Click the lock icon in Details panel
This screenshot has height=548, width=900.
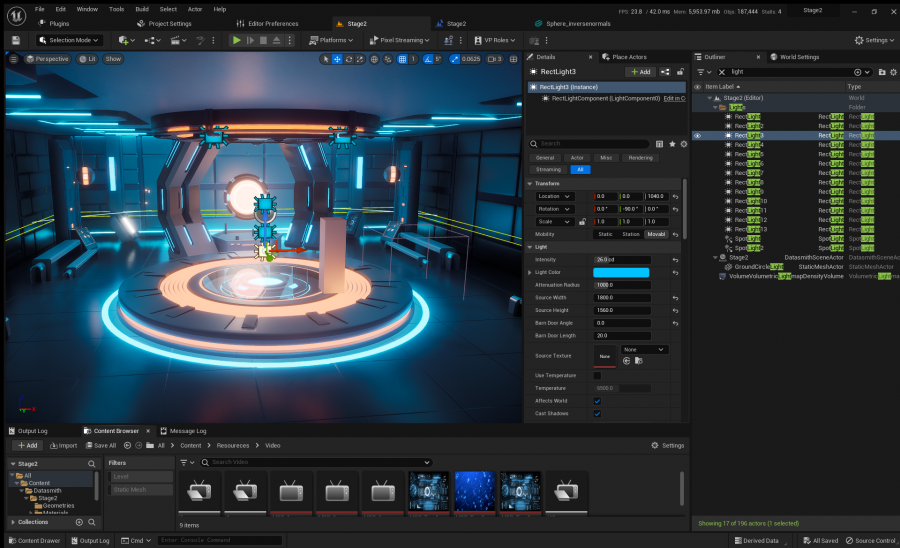coord(680,72)
